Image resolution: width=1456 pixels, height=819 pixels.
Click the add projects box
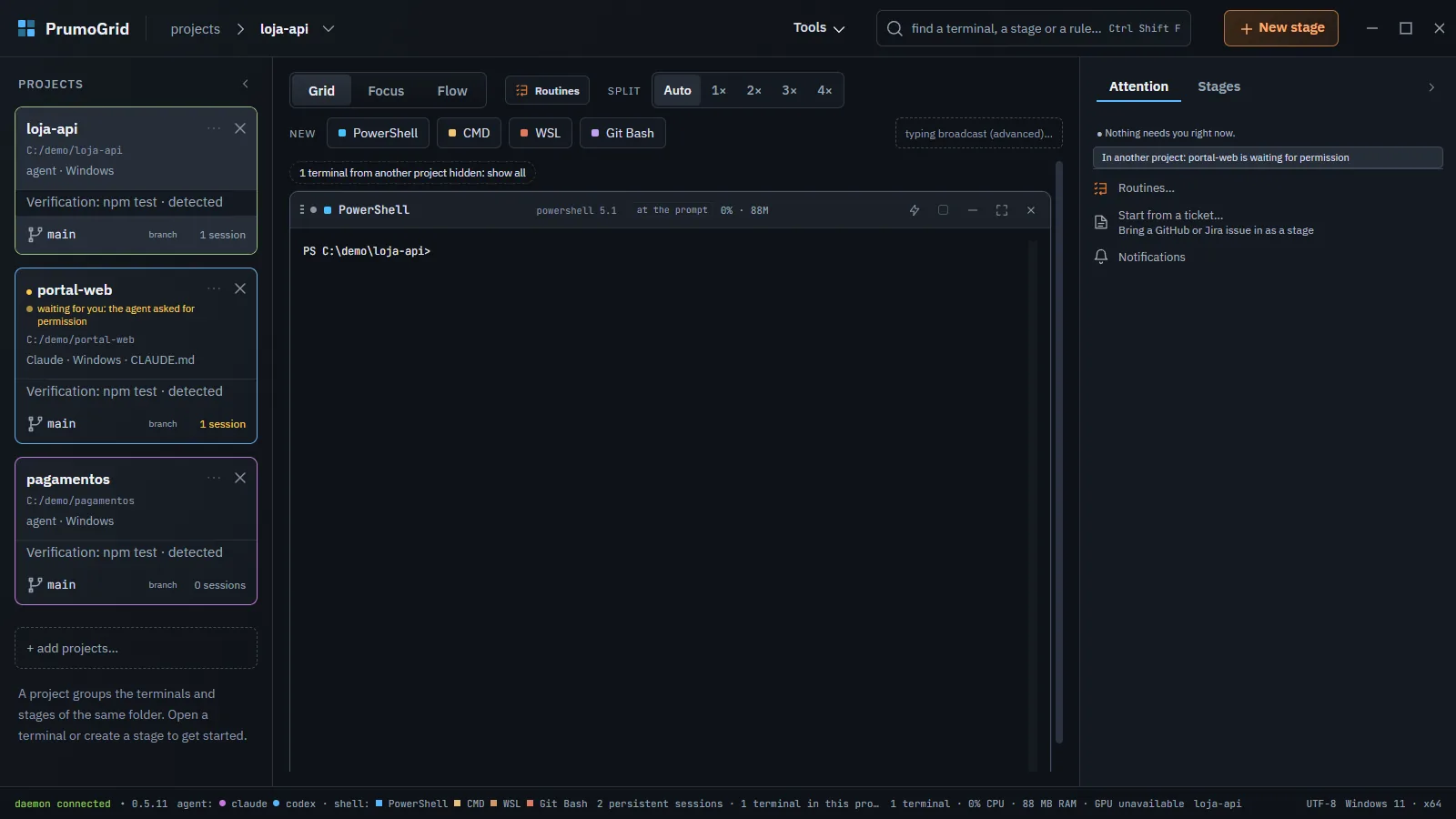coord(136,648)
